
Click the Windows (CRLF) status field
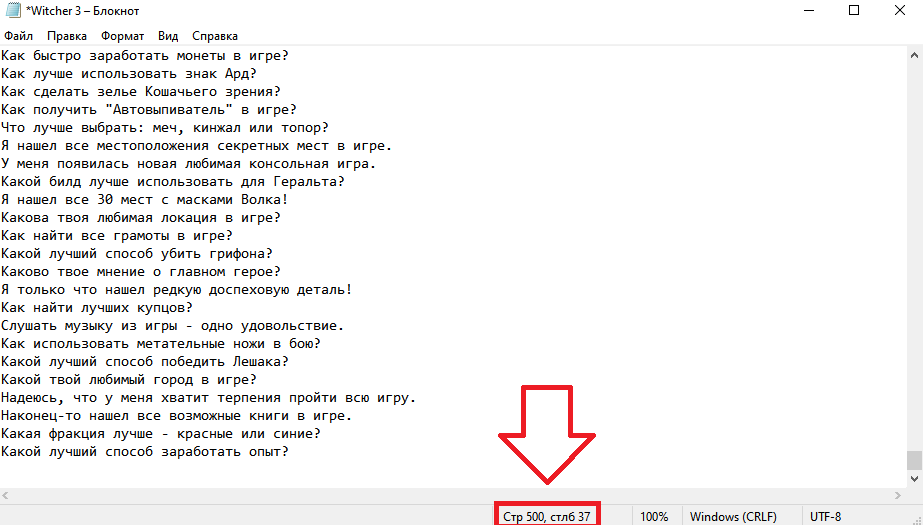[733, 516]
